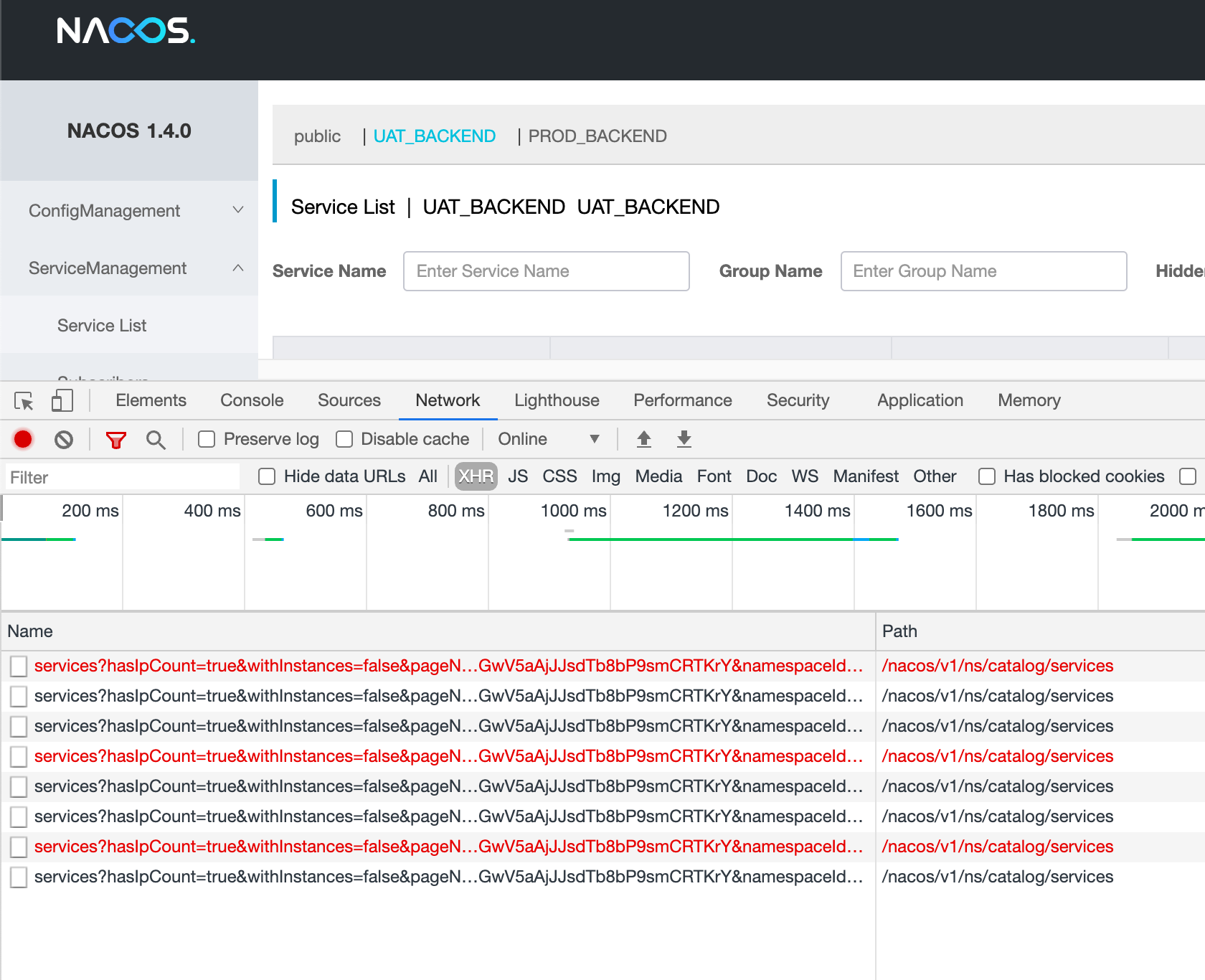Select the public namespace
Image resolution: width=1205 pixels, height=980 pixels.
tap(317, 136)
